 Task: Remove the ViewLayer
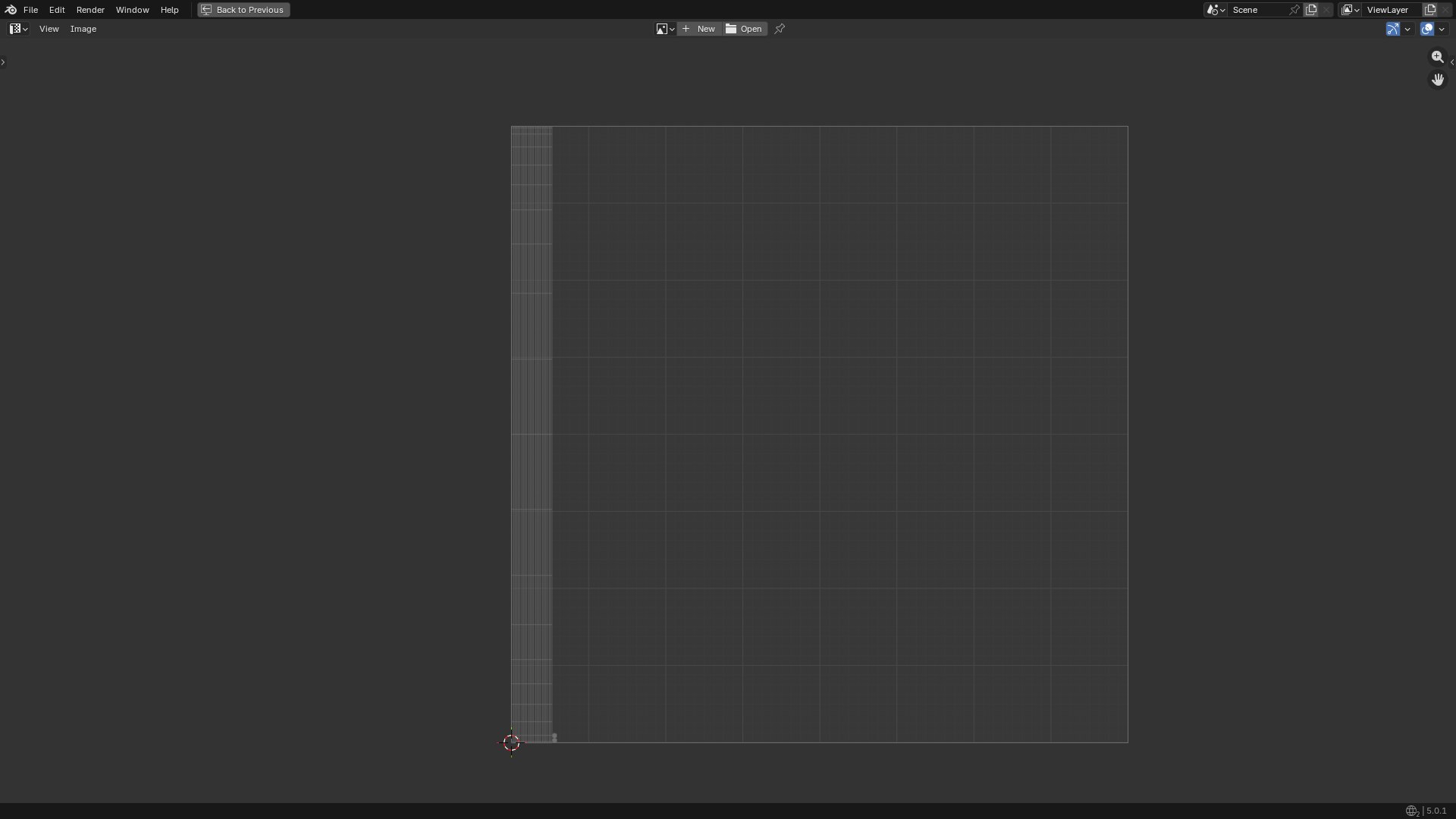1445,10
